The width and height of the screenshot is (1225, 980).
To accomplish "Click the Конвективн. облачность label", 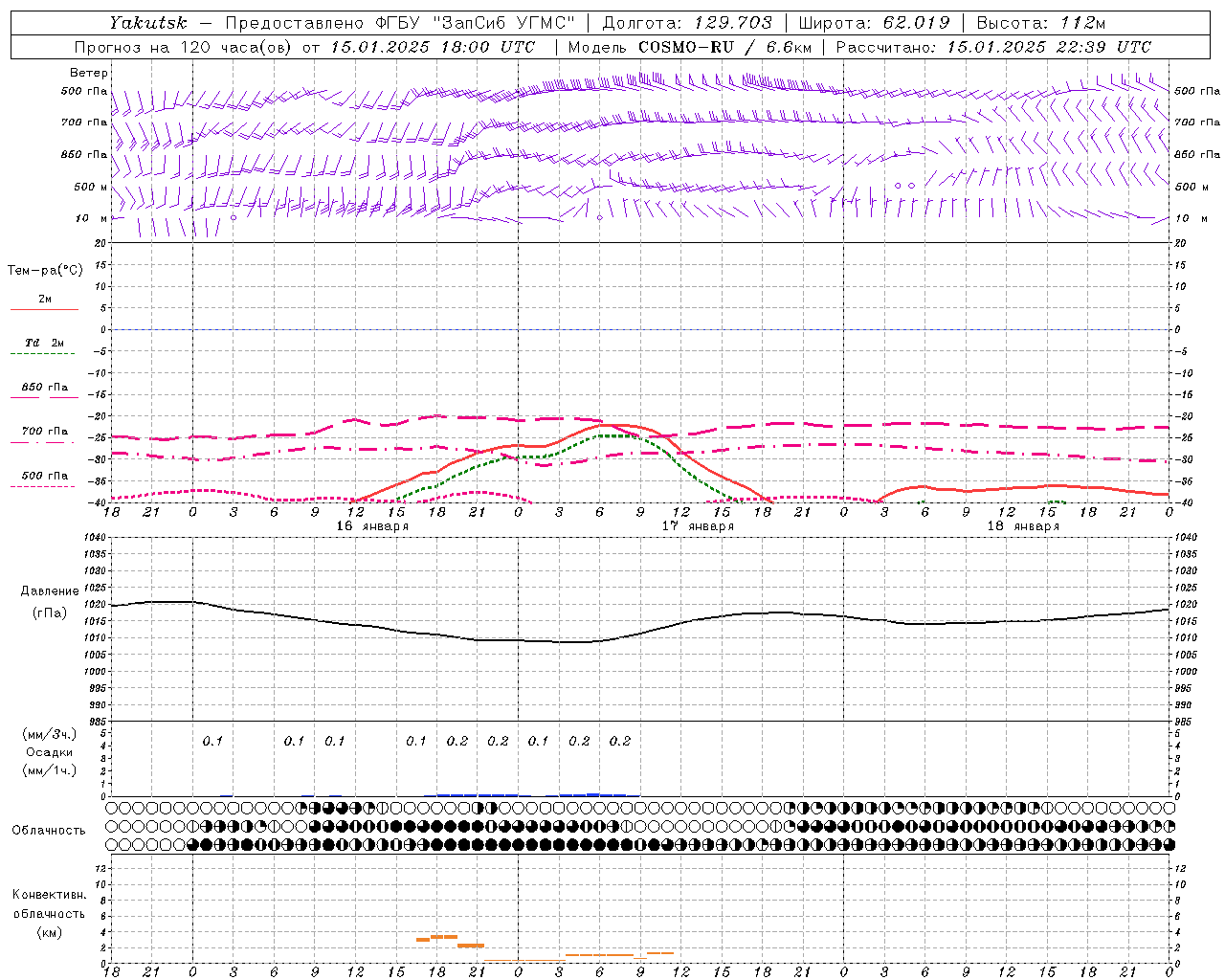I will (x=49, y=913).
